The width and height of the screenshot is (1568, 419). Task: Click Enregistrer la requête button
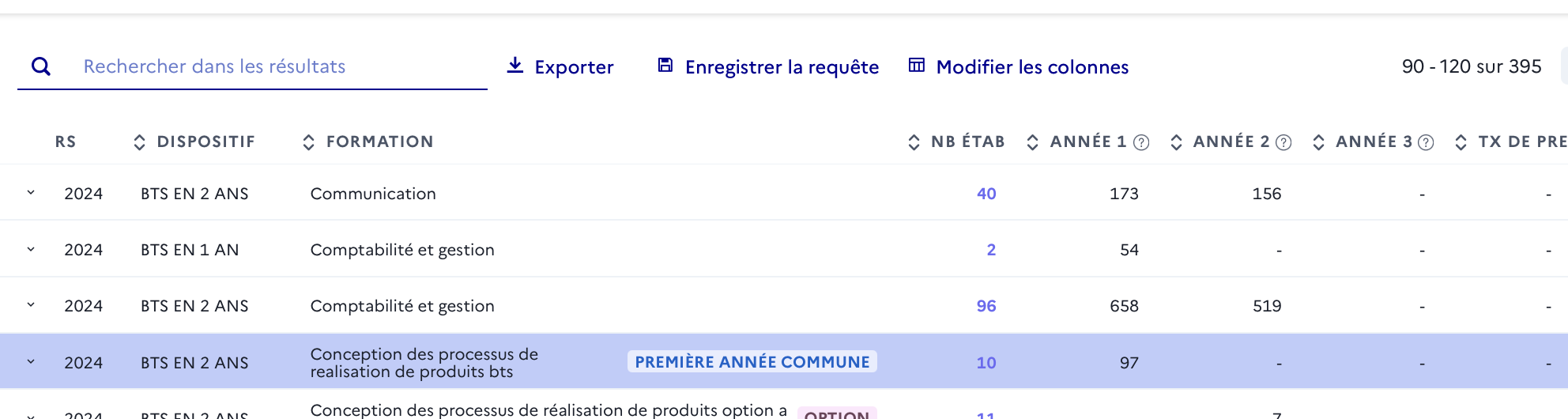pyautogui.click(x=768, y=66)
